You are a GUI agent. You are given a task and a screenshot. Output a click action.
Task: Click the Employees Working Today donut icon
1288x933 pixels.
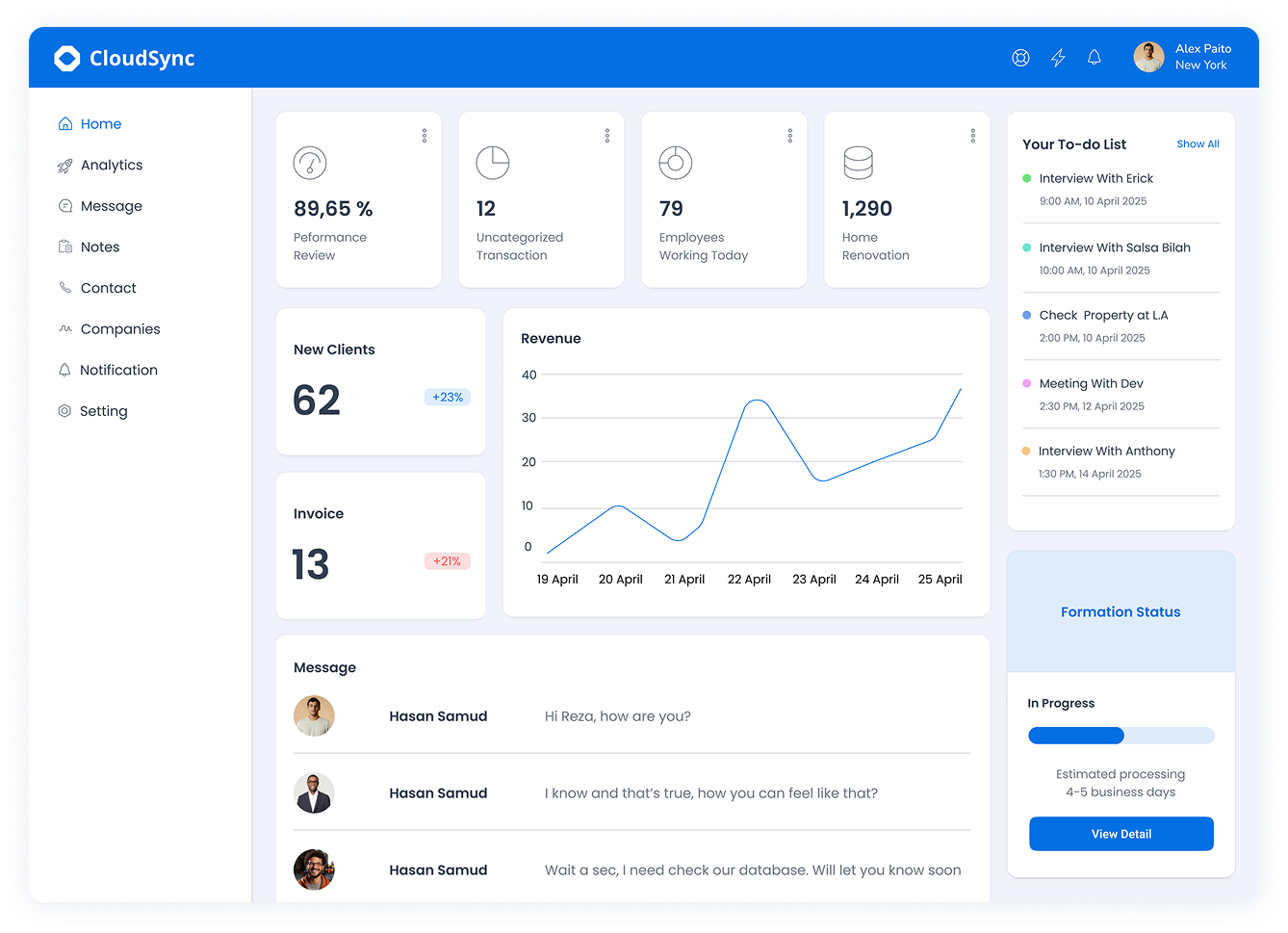click(x=676, y=163)
